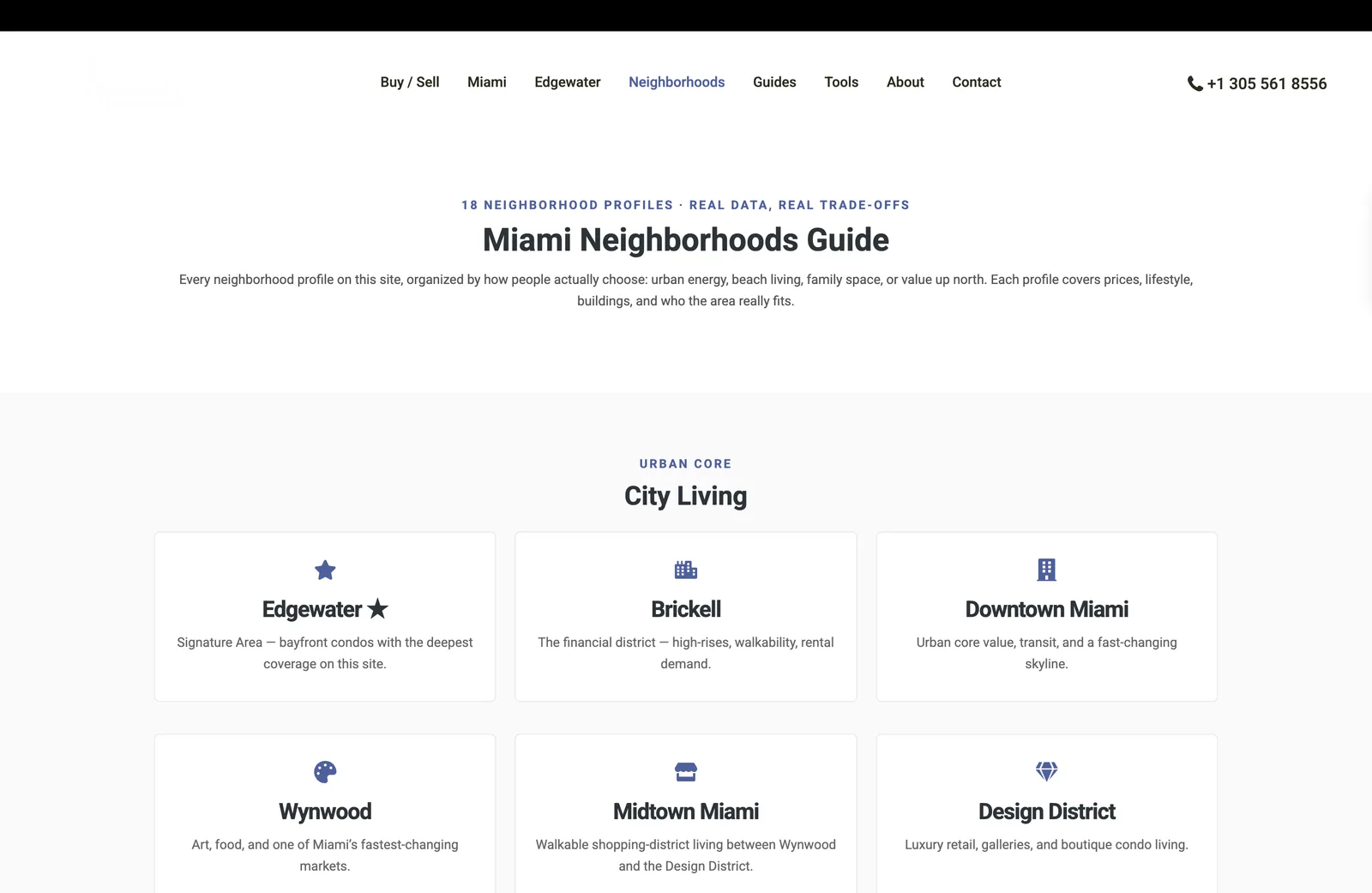Screen dimensions: 1372x893
Task: Go to the Edgewater nav item
Action: pyautogui.click(x=568, y=82)
